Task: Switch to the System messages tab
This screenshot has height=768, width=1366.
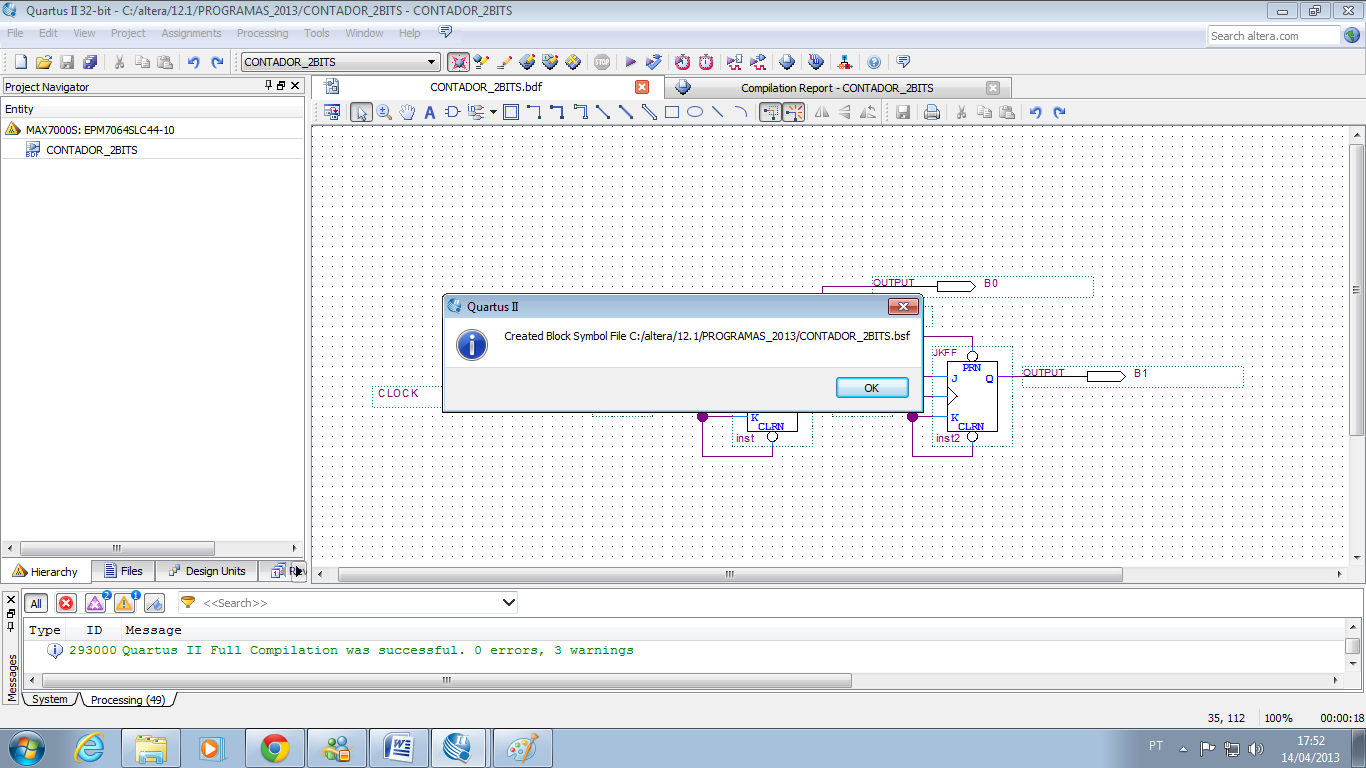Action: pos(50,699)
